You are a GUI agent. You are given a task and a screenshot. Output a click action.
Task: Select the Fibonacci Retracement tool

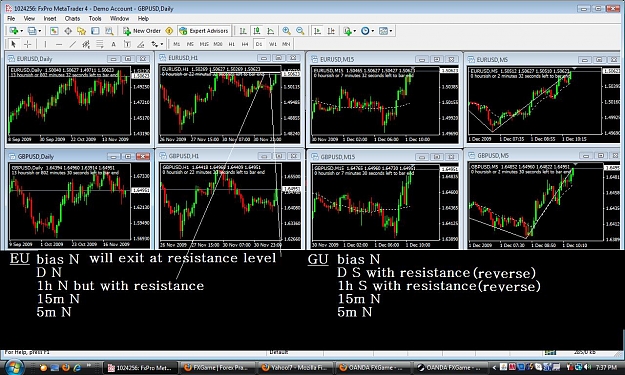click(x=100, y=44)
